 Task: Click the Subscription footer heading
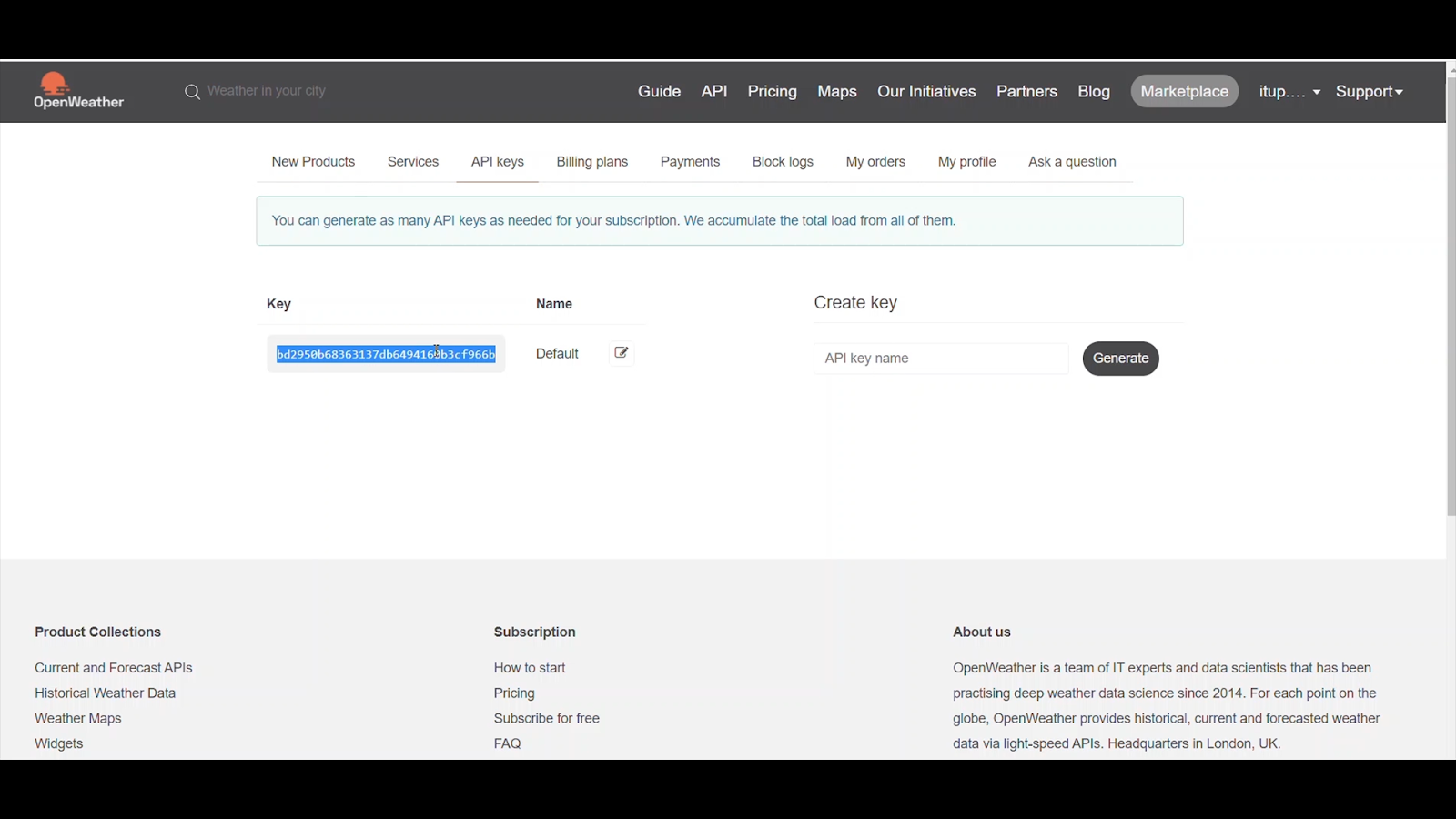point(535,632)
